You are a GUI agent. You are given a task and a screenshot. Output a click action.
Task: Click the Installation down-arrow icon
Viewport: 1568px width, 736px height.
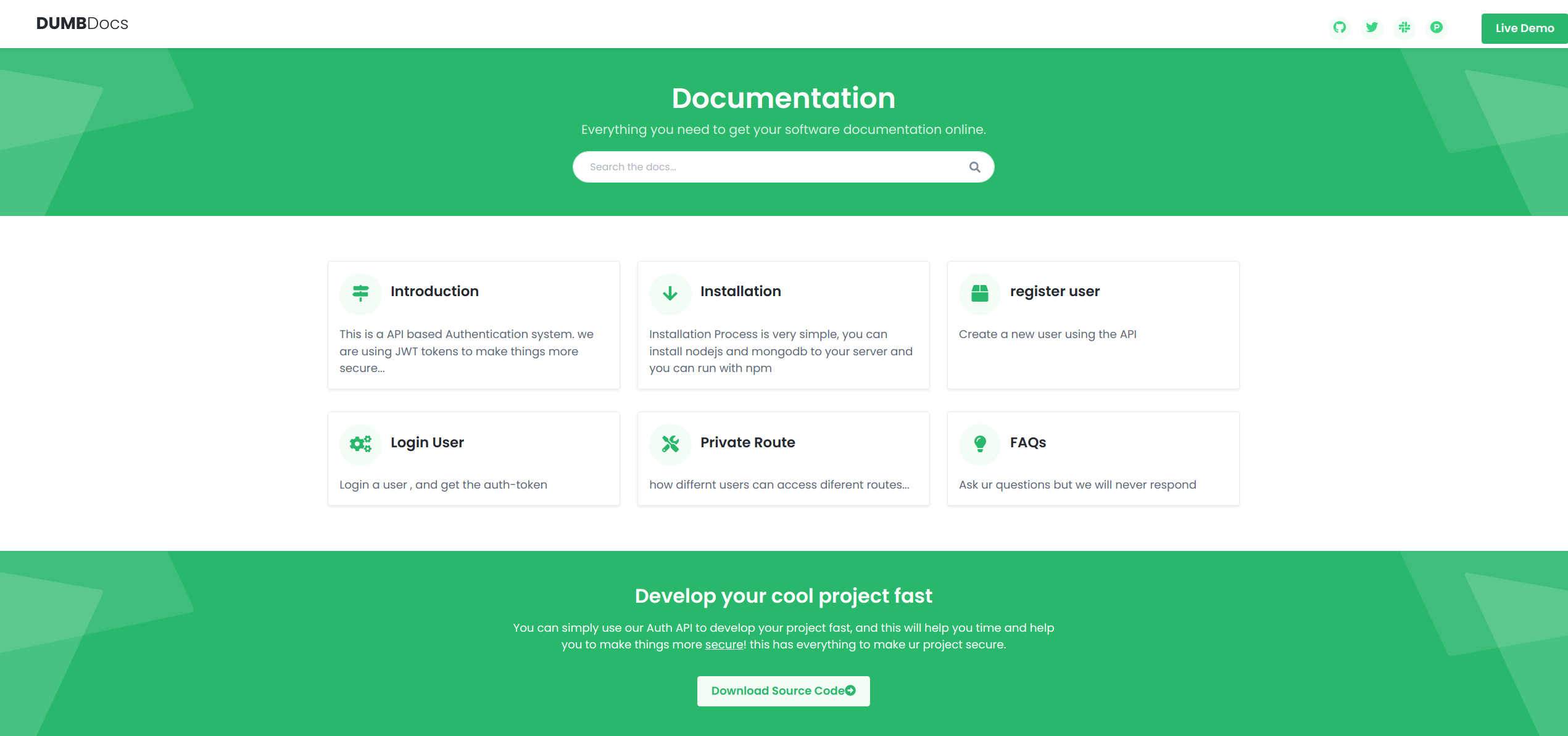click(x=670, y=293)
